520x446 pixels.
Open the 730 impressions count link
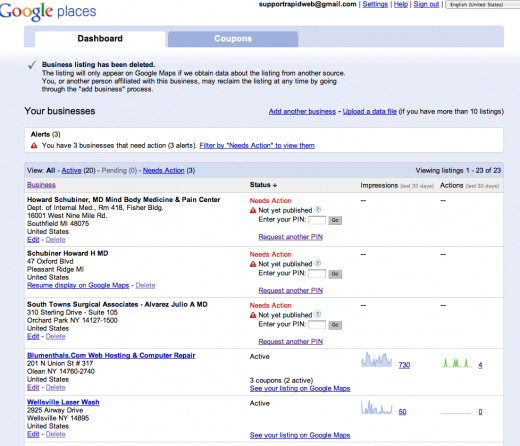click(404, 365)
